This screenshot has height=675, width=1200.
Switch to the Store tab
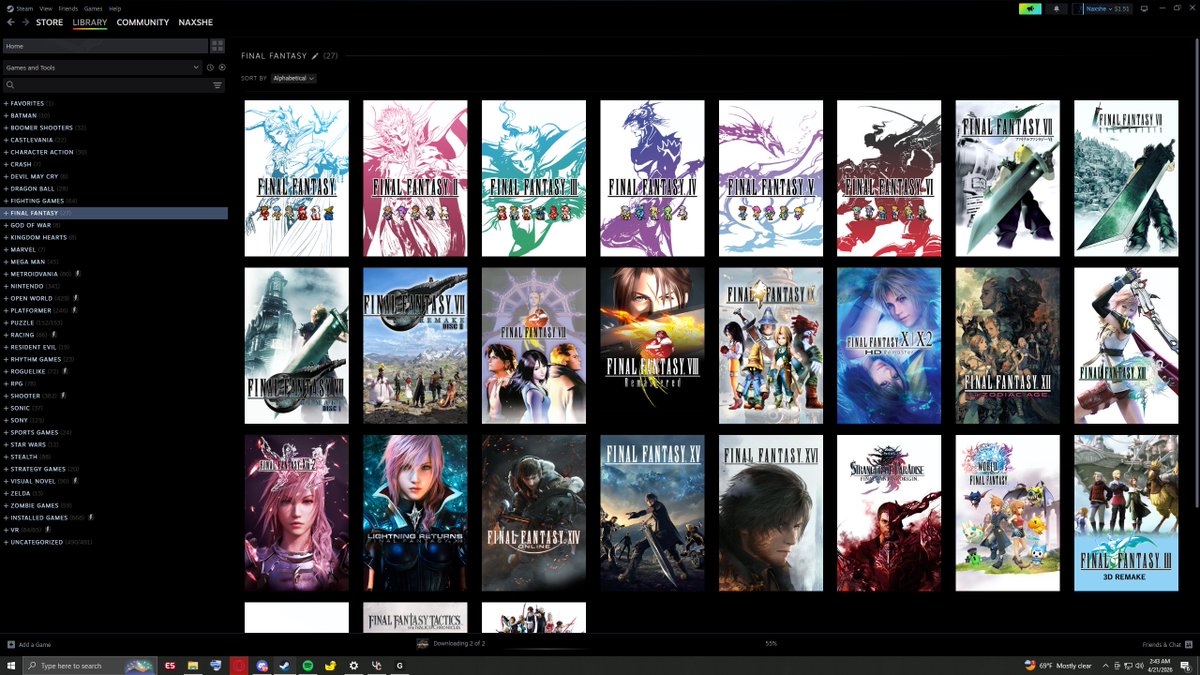[49, 22]
